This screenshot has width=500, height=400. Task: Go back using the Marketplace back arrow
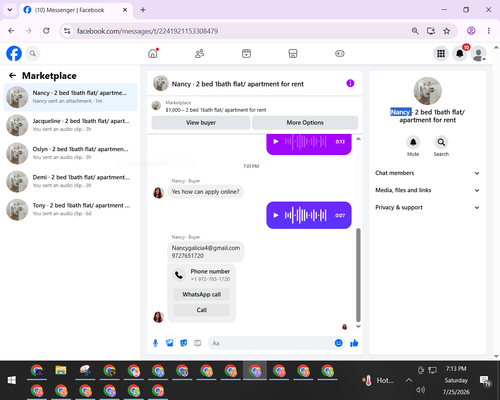(x=12, y=76)
